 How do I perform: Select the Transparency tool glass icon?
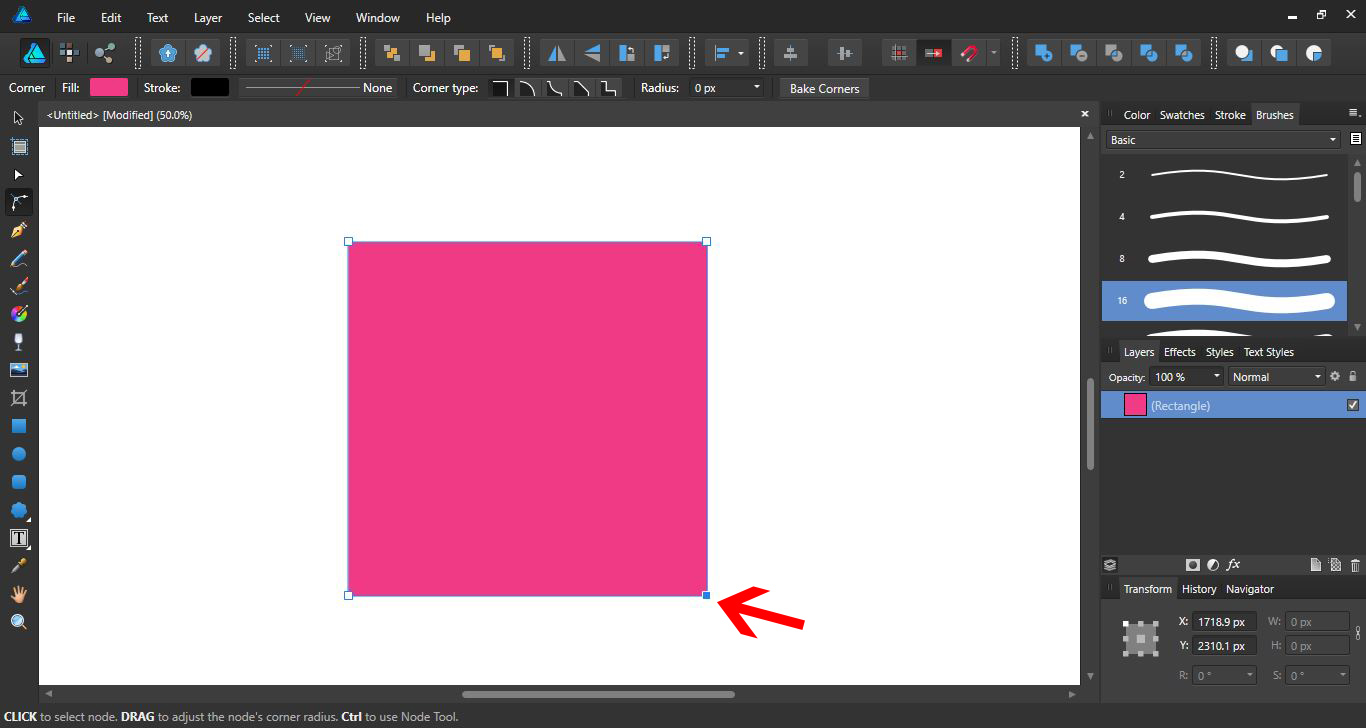click(18, 342)
